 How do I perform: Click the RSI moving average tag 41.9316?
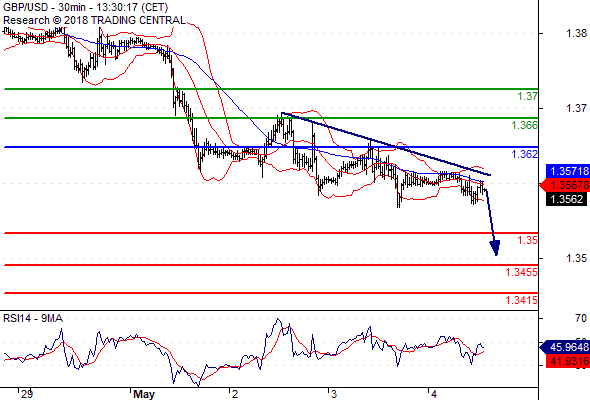pyautogui.click(x=569, y=362)
